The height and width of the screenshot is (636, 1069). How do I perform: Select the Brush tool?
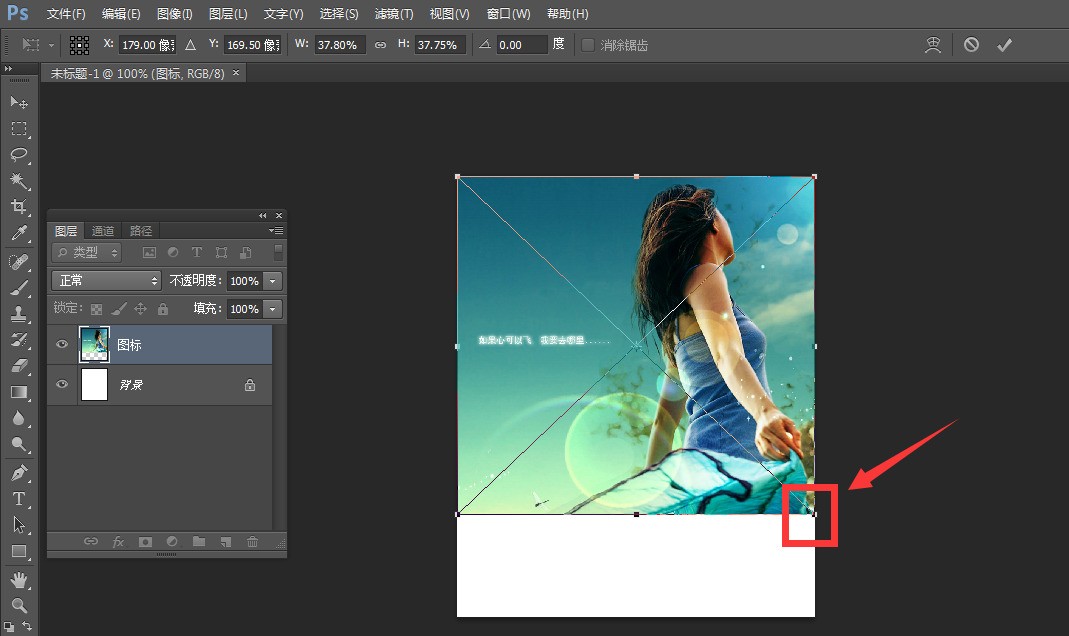coord(18,288)
